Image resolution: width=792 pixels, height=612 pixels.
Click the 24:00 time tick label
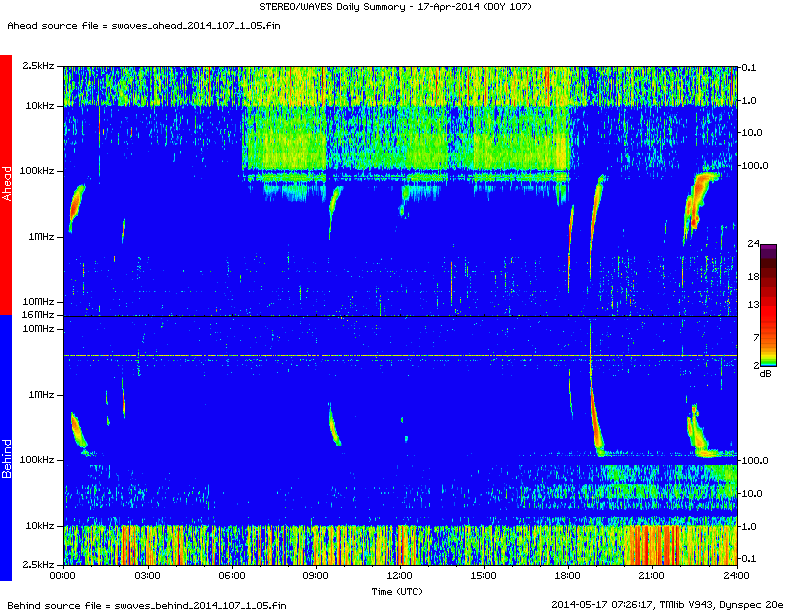(737, 576)
